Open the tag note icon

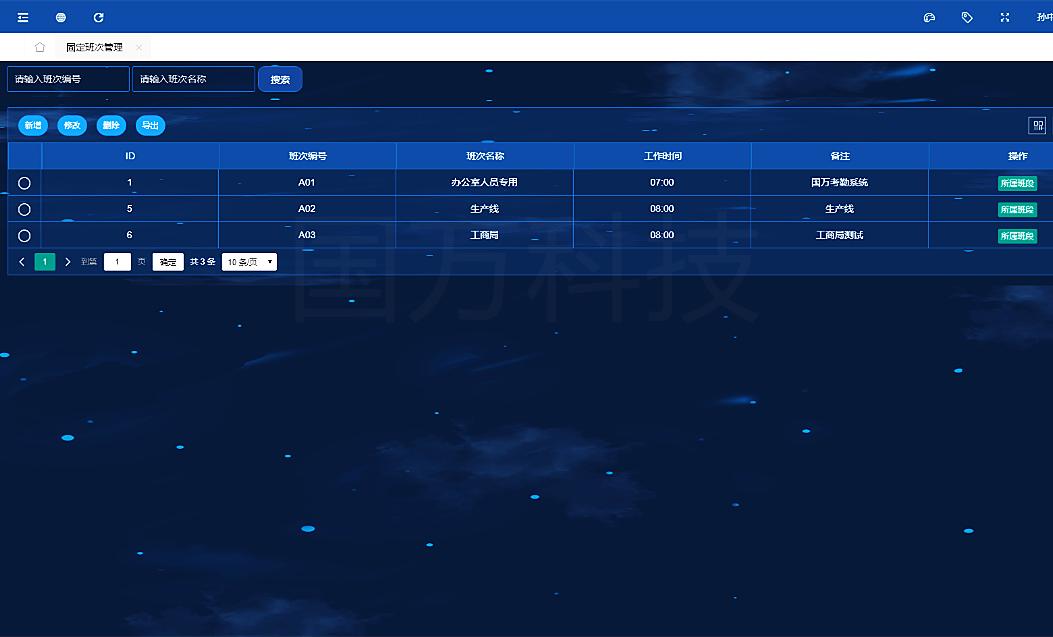point(967,17)
